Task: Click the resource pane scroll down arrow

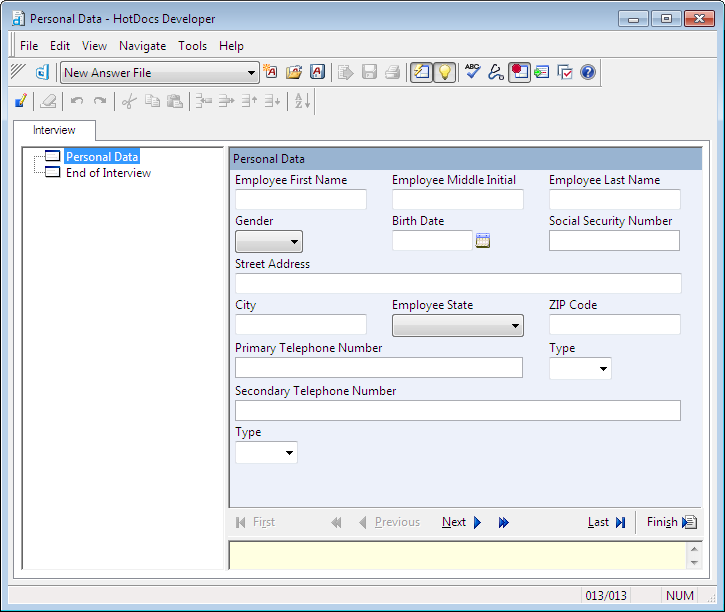Action: (x=694, y=563)
